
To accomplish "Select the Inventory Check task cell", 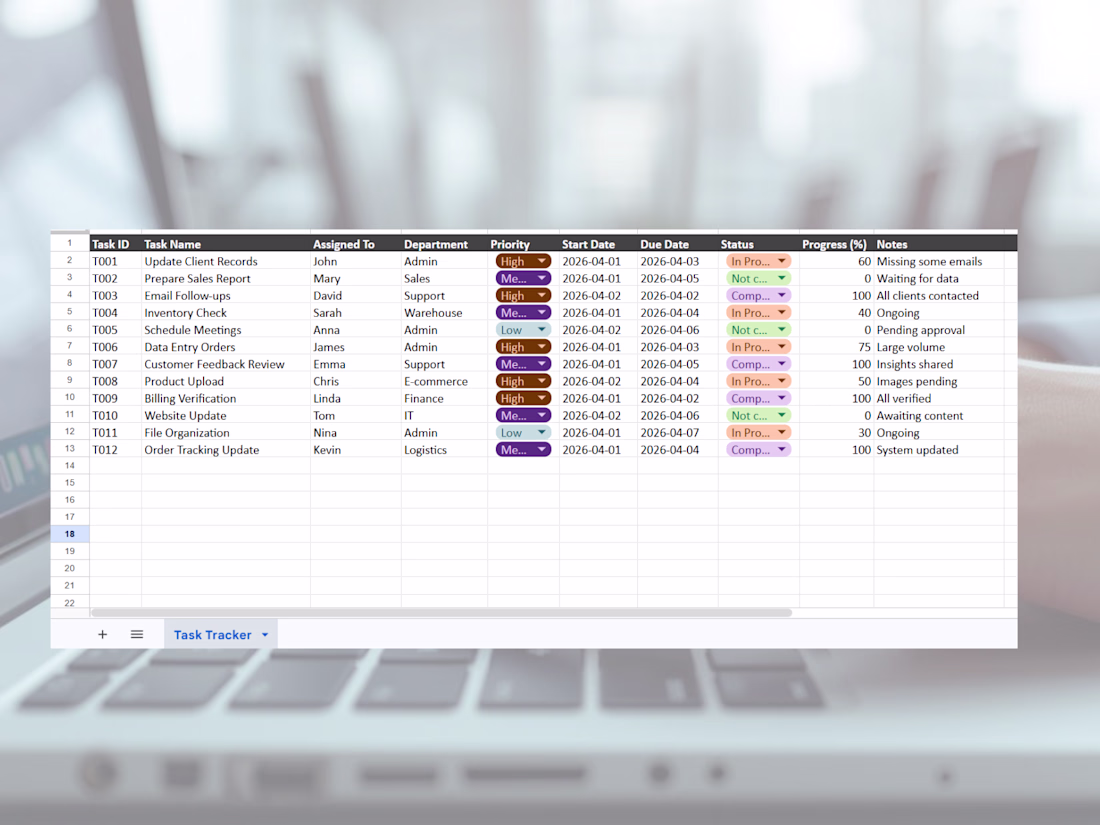I will coord(226,313).
